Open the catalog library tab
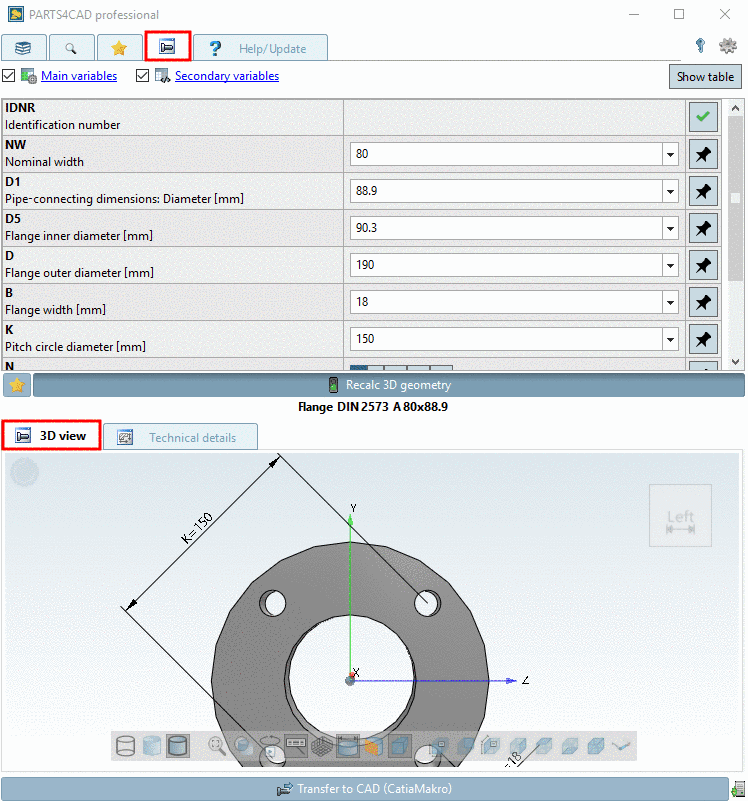The height and width of the screenshot is (801, 748). (x=23, y=47)
